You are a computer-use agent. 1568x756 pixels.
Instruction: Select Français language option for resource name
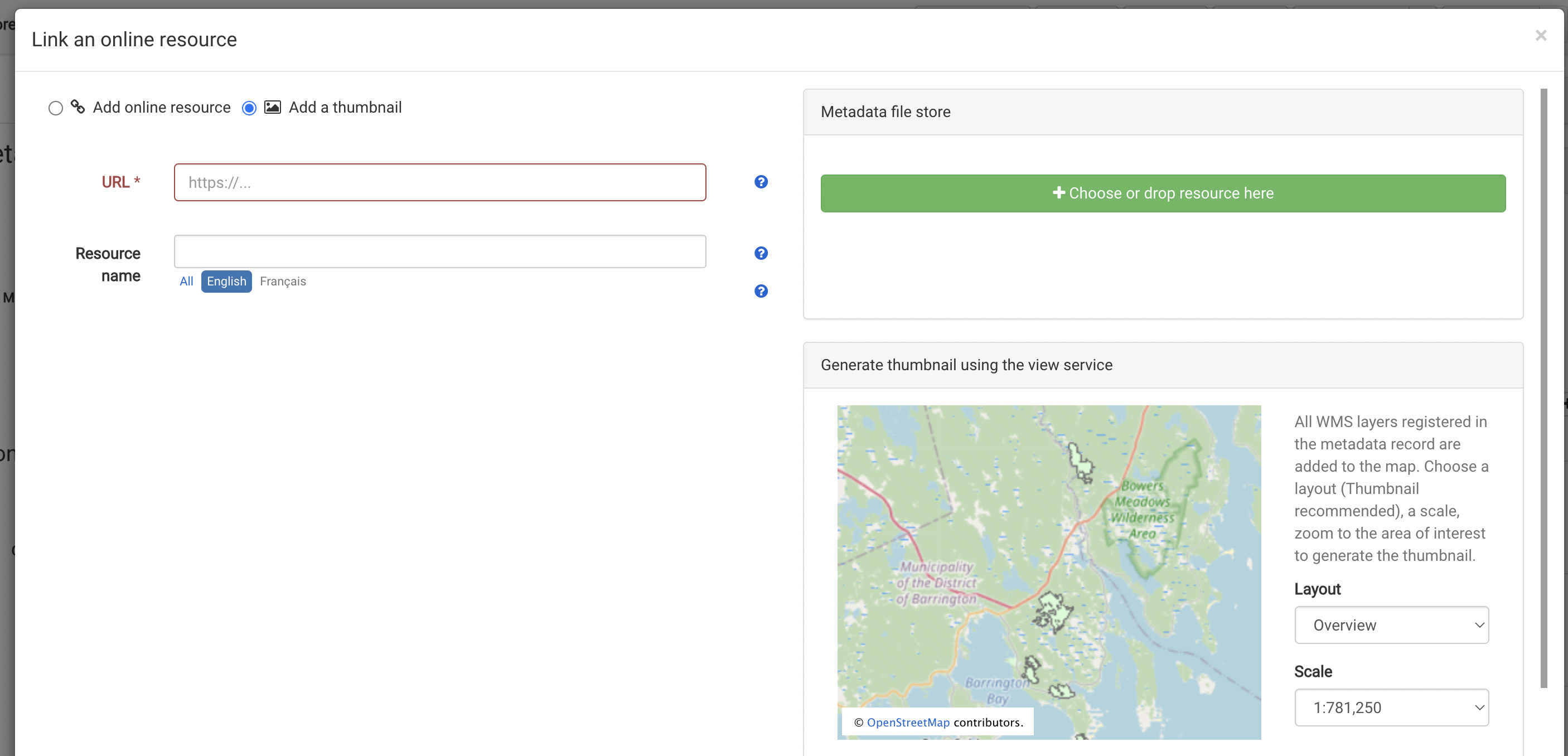[283, 281]
